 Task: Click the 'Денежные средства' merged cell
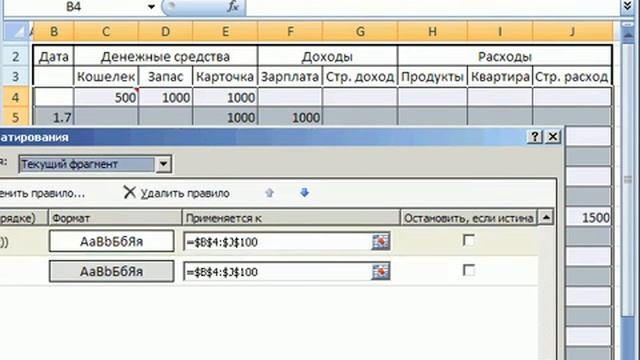(166, 56)
